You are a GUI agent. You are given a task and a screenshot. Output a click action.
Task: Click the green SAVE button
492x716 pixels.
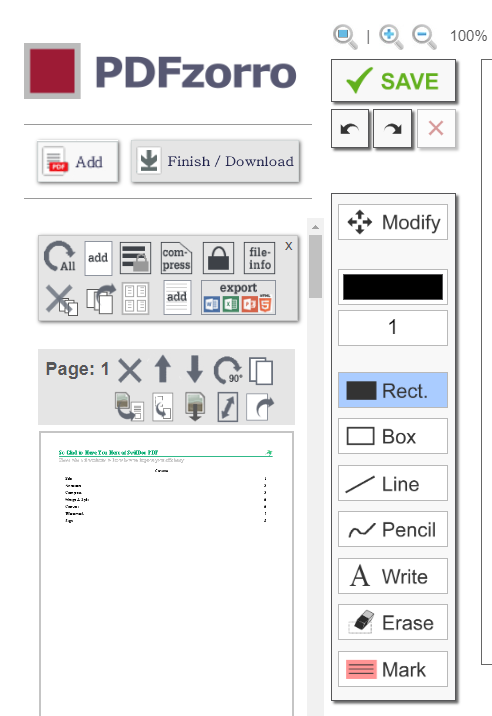pyautogui.click(x=393, y=81)
